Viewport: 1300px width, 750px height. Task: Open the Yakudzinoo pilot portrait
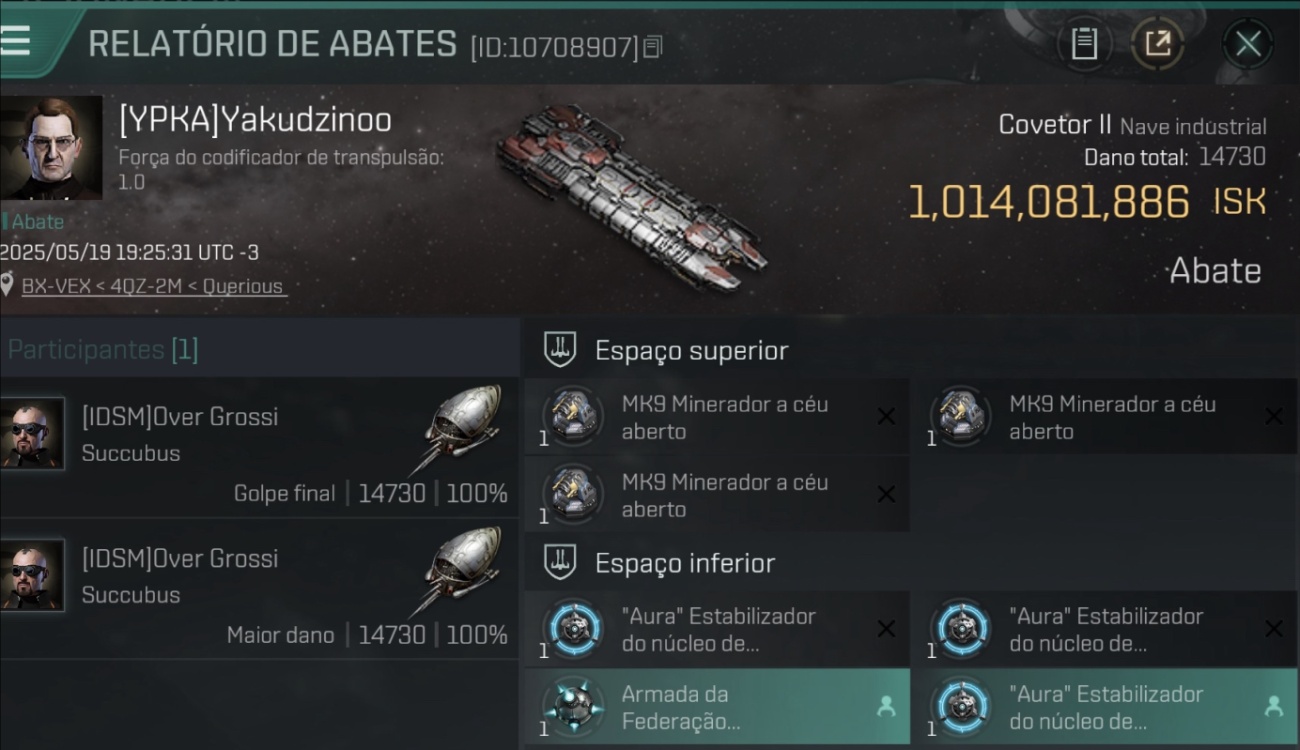[50, 148]
